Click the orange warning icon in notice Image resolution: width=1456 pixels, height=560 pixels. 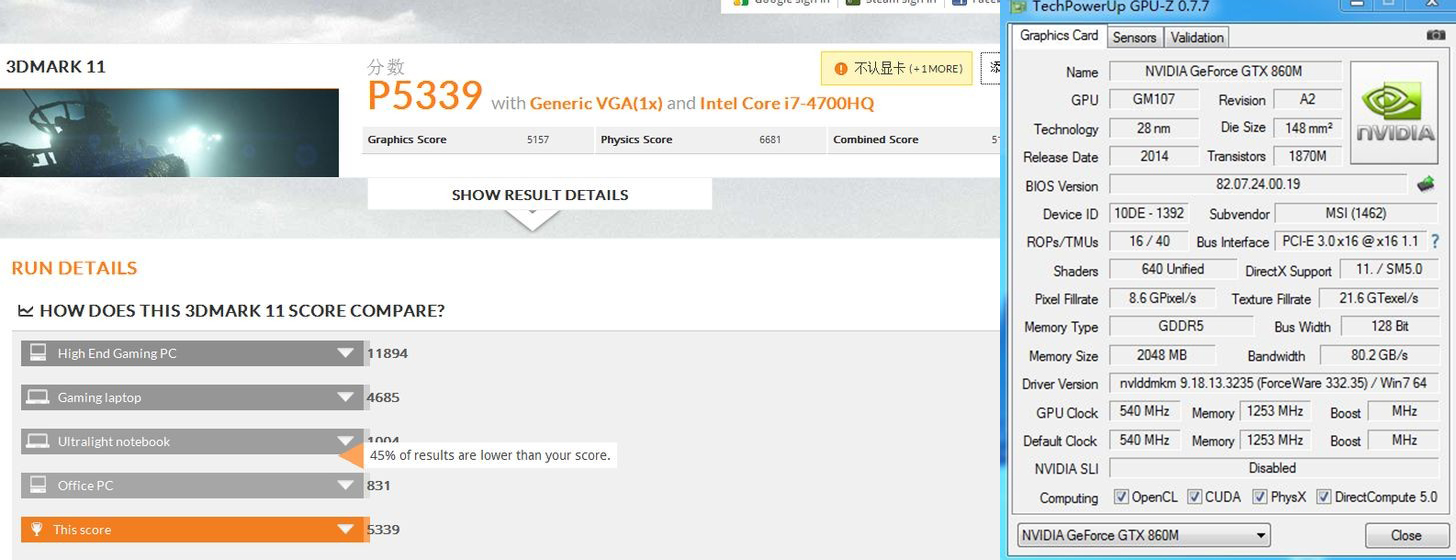coord(841,69)
